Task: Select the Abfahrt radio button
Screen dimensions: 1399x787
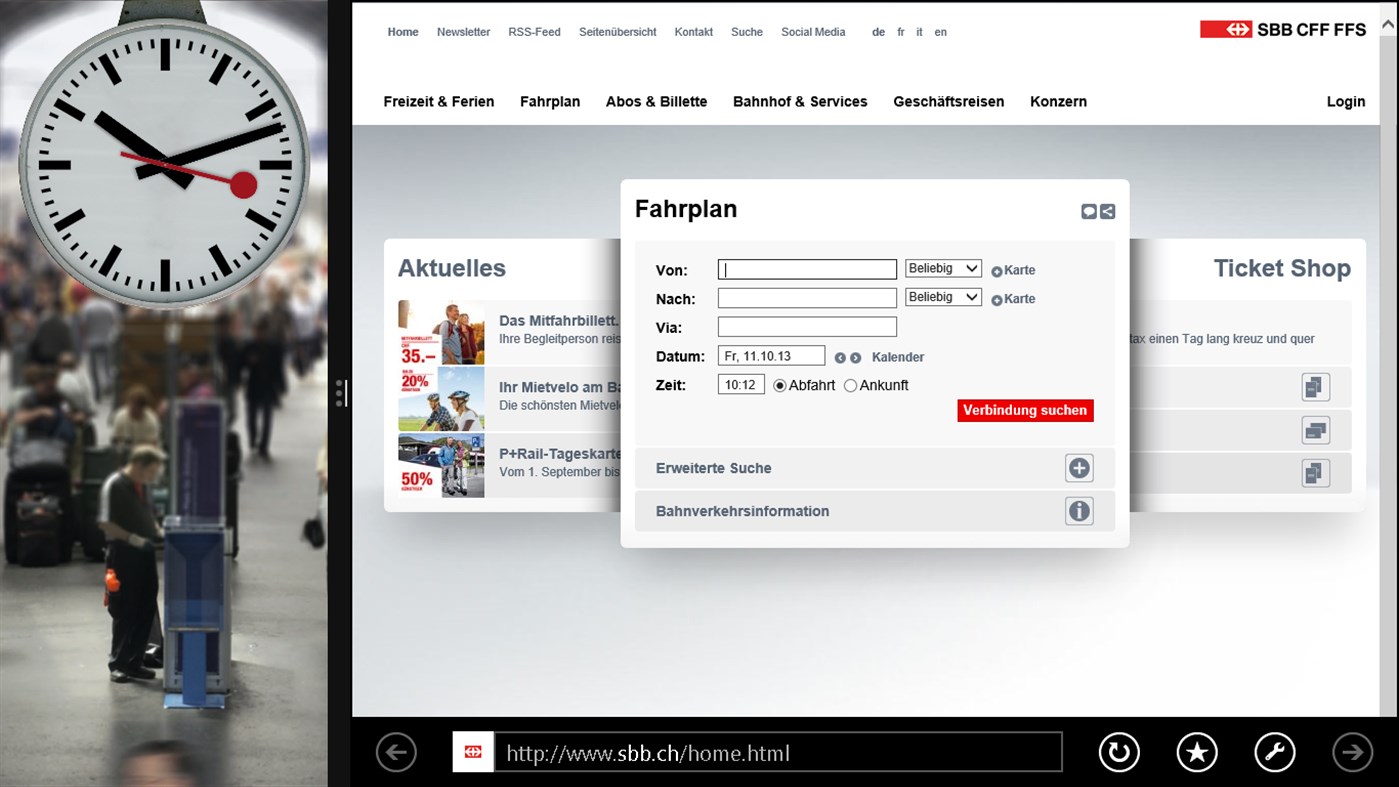Action: click(x=780, y=386)
